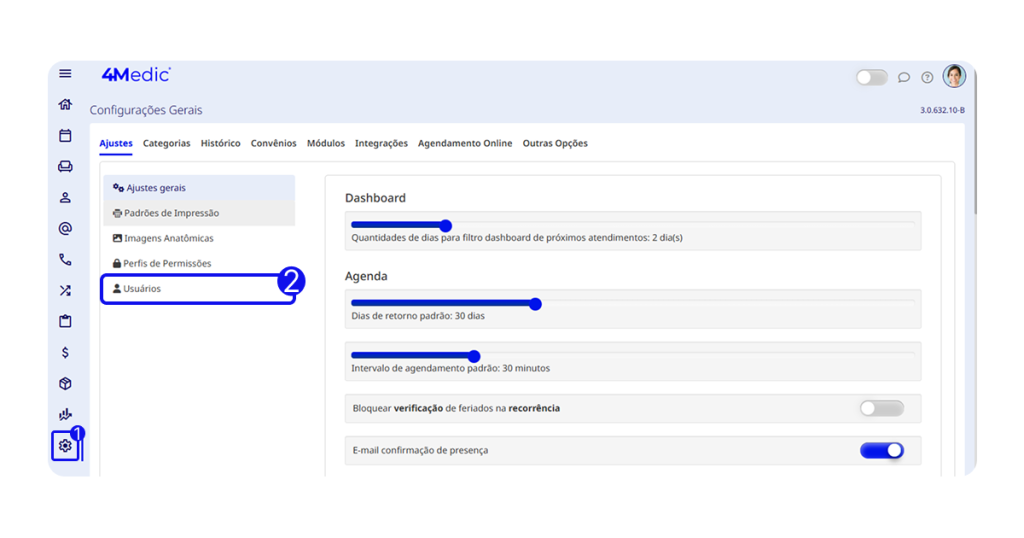
Task: Click the phone icon in sidebar
Action: [65, 260]
